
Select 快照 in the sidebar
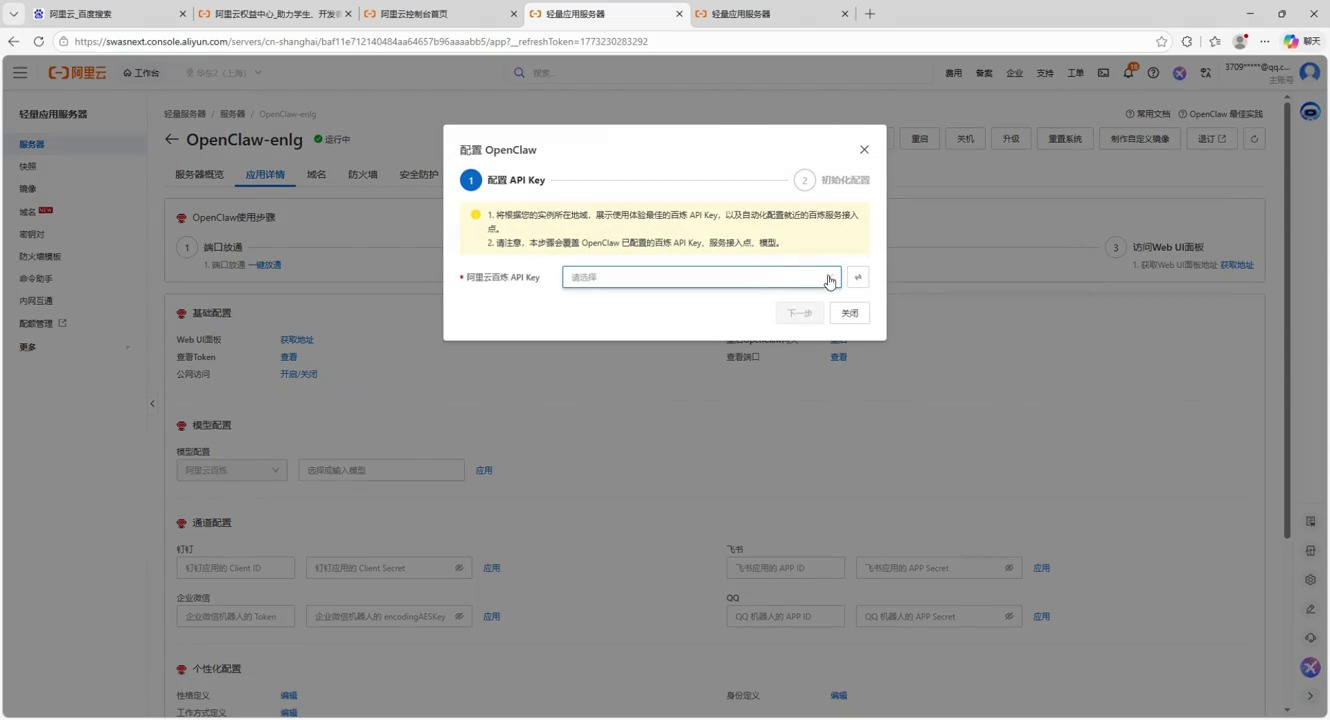tap(28, 166)
